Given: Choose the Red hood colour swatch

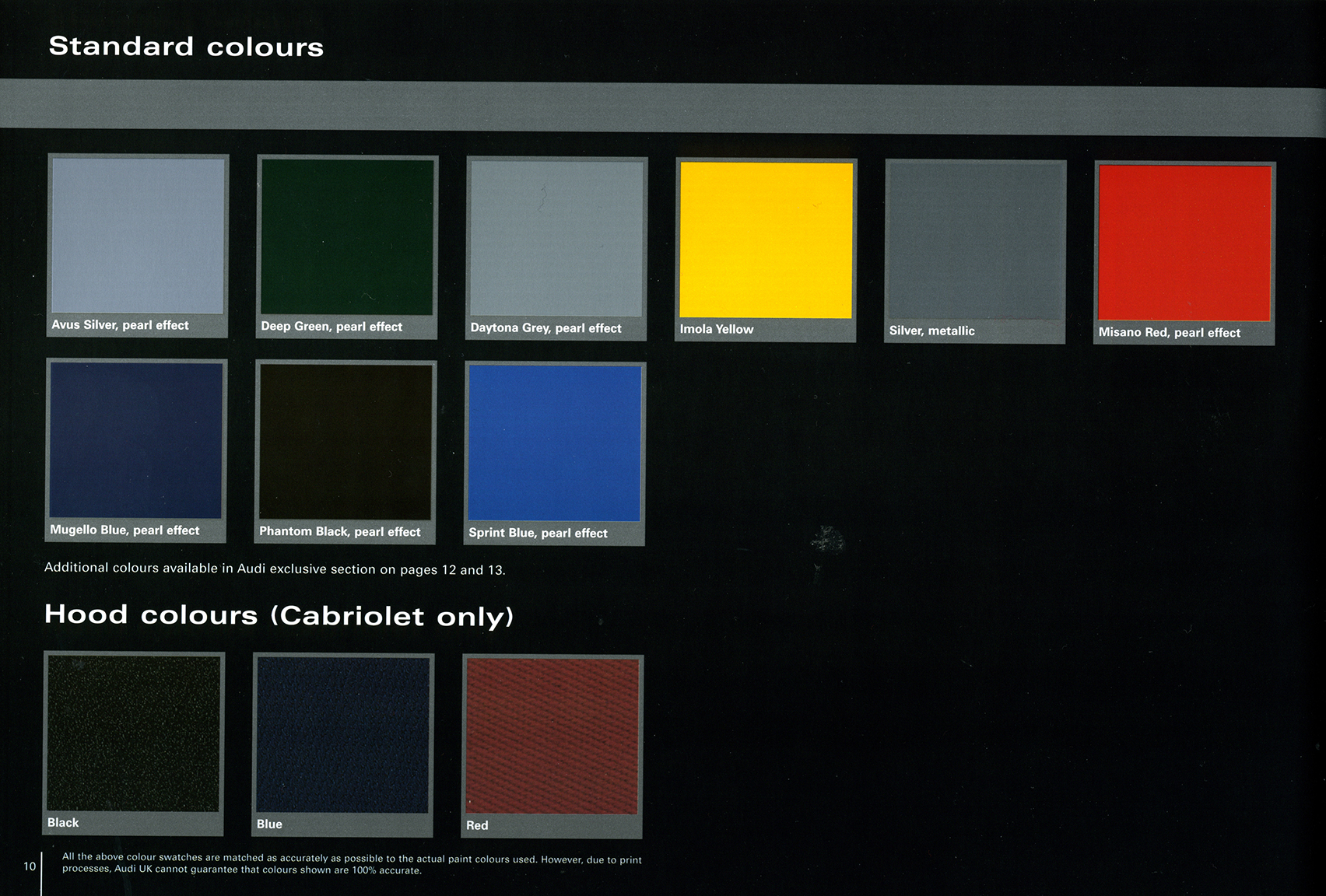Looking at the screenshot, I should [x=552, y=737].
